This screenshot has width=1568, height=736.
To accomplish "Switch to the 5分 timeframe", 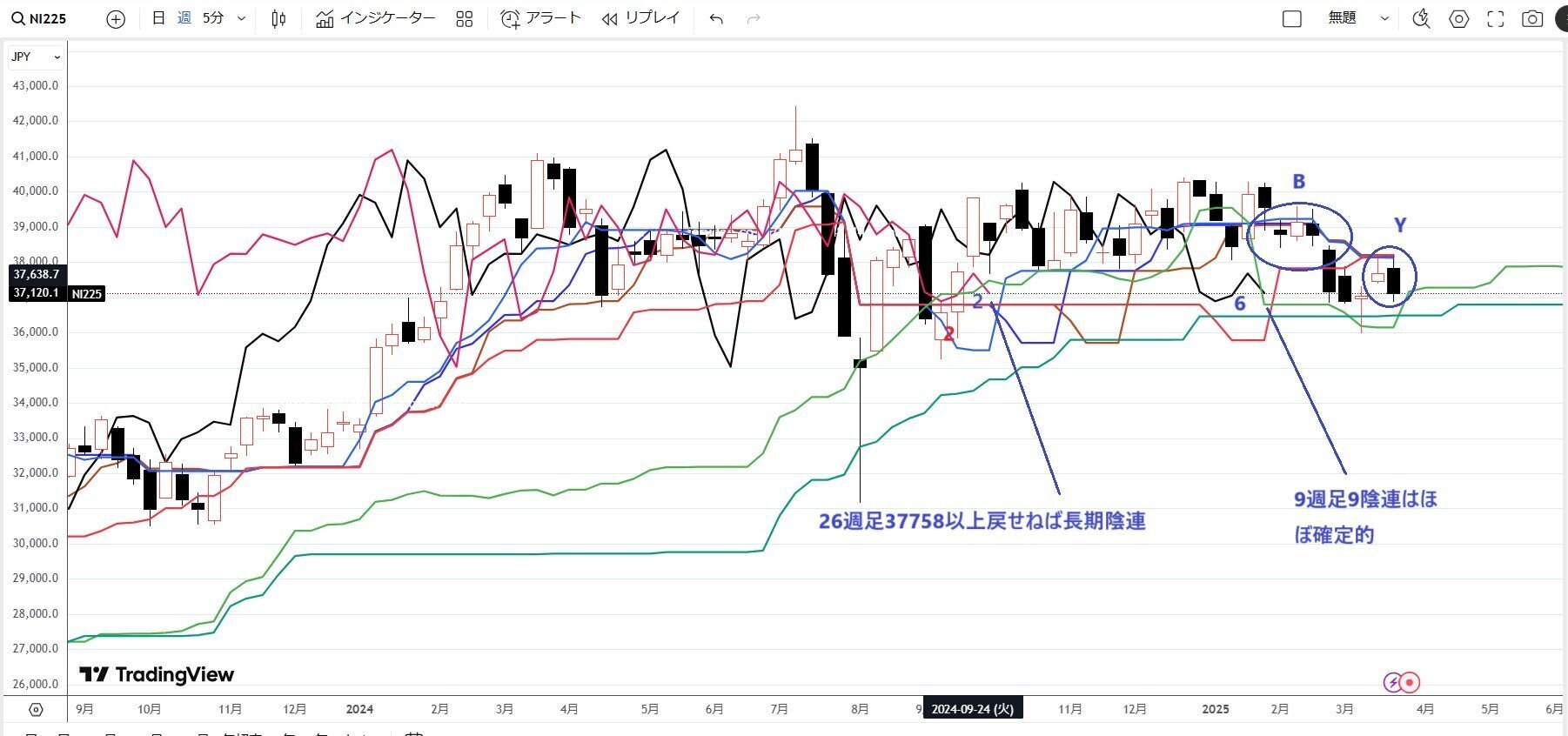I will click(x=213, y=18).
